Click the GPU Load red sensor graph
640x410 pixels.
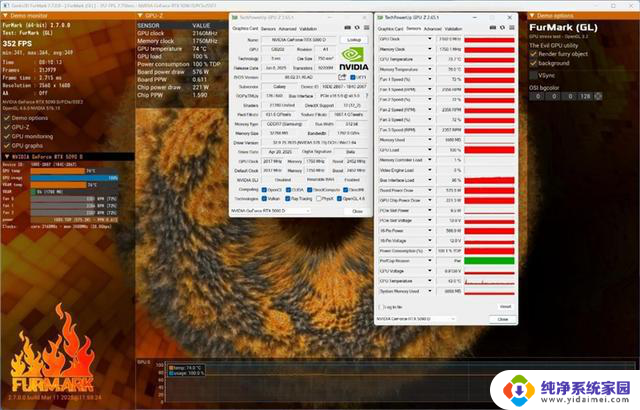point(489,150)
